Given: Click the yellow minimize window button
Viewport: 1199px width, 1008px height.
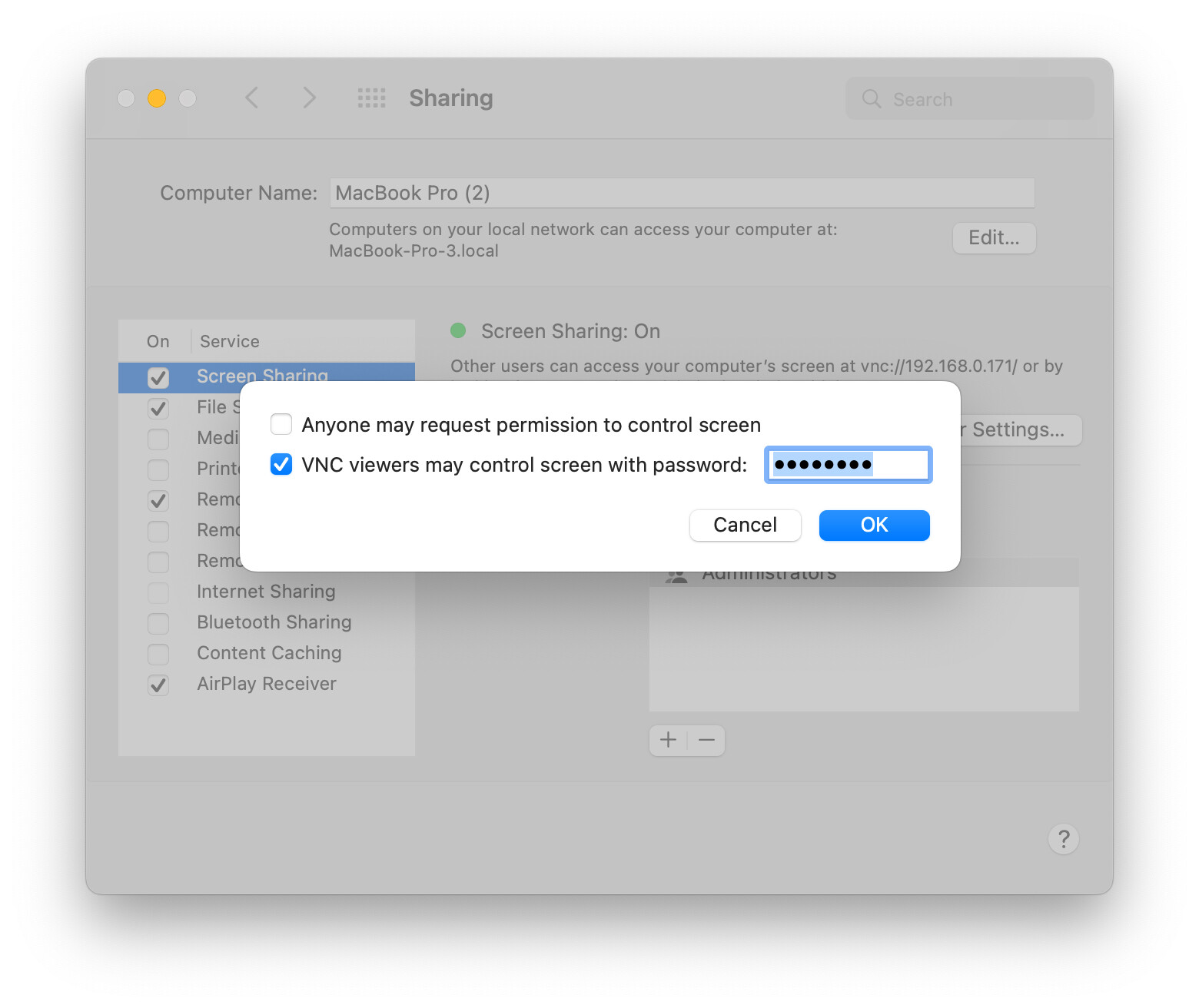Looking at the screenshot, I should coord(157,98).
